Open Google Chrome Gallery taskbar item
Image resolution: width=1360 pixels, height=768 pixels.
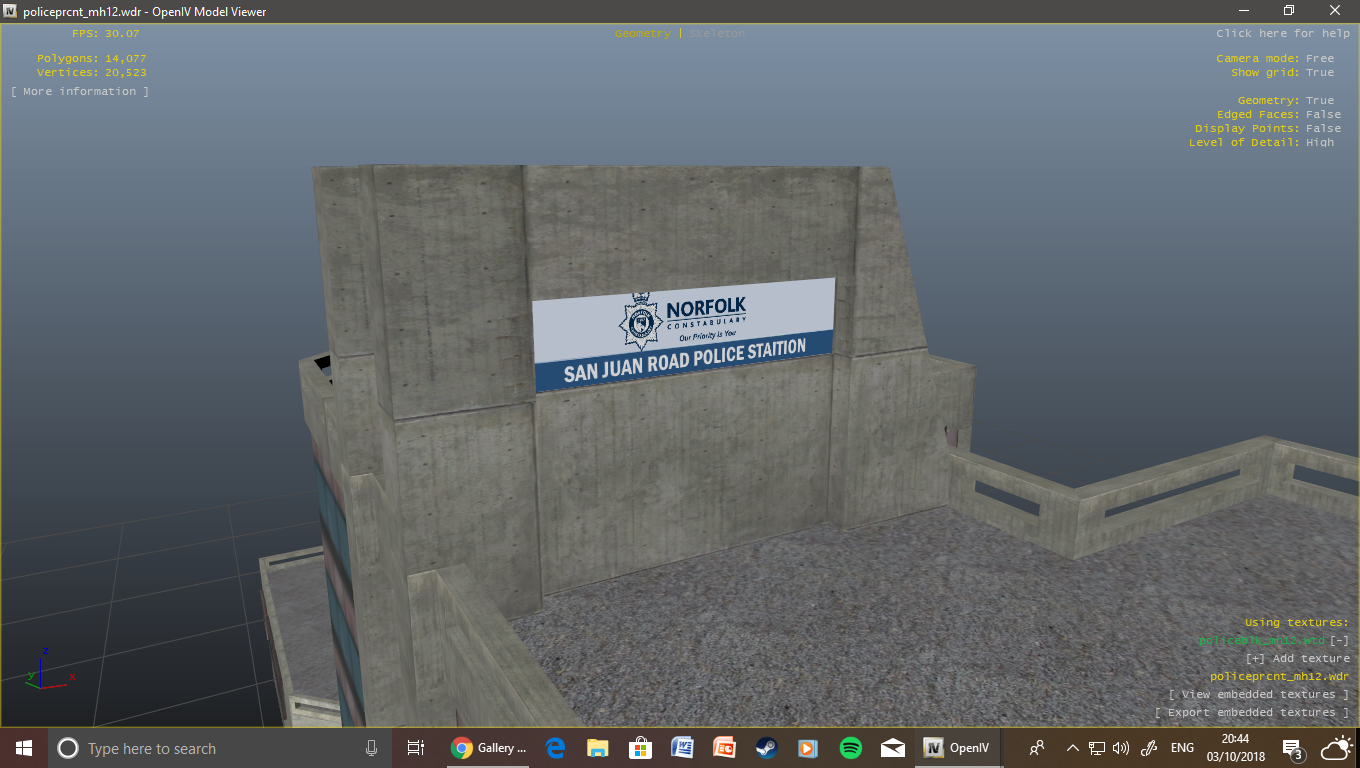(x=489, y=748)
